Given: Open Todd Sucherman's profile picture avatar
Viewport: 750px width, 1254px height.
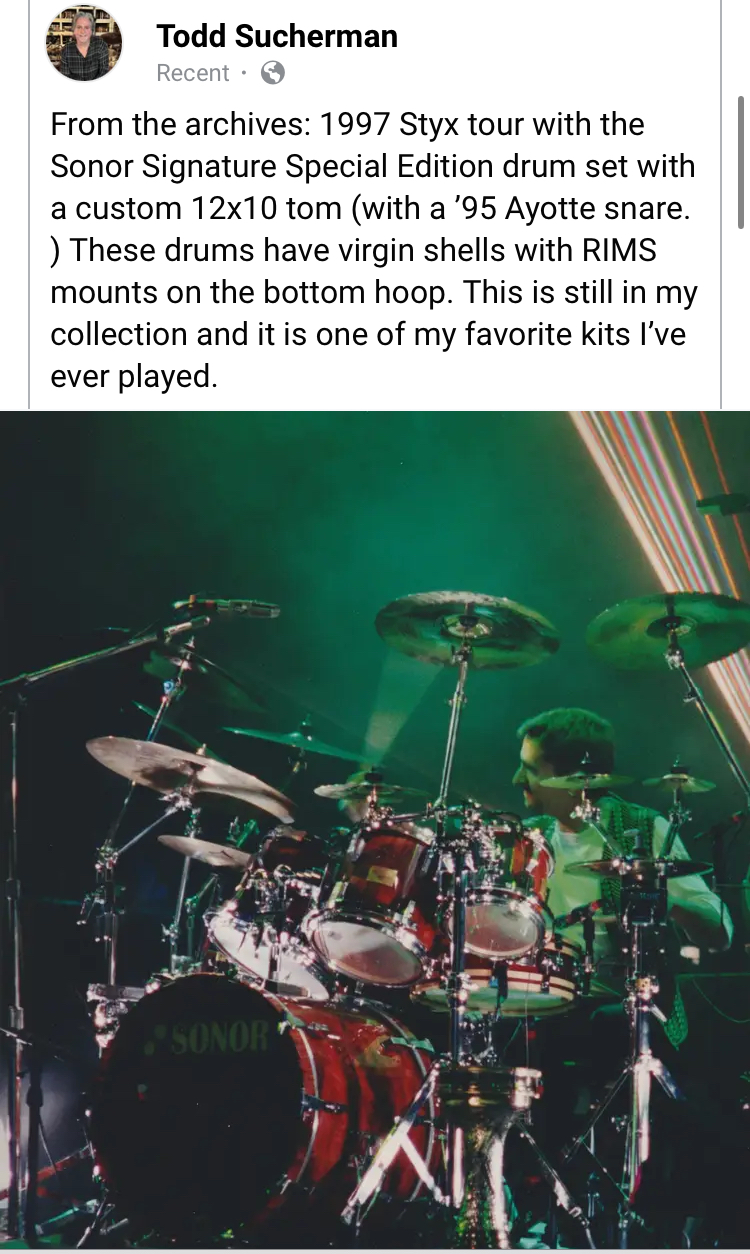Looking at the screenshot, I should tap(84, 44).
